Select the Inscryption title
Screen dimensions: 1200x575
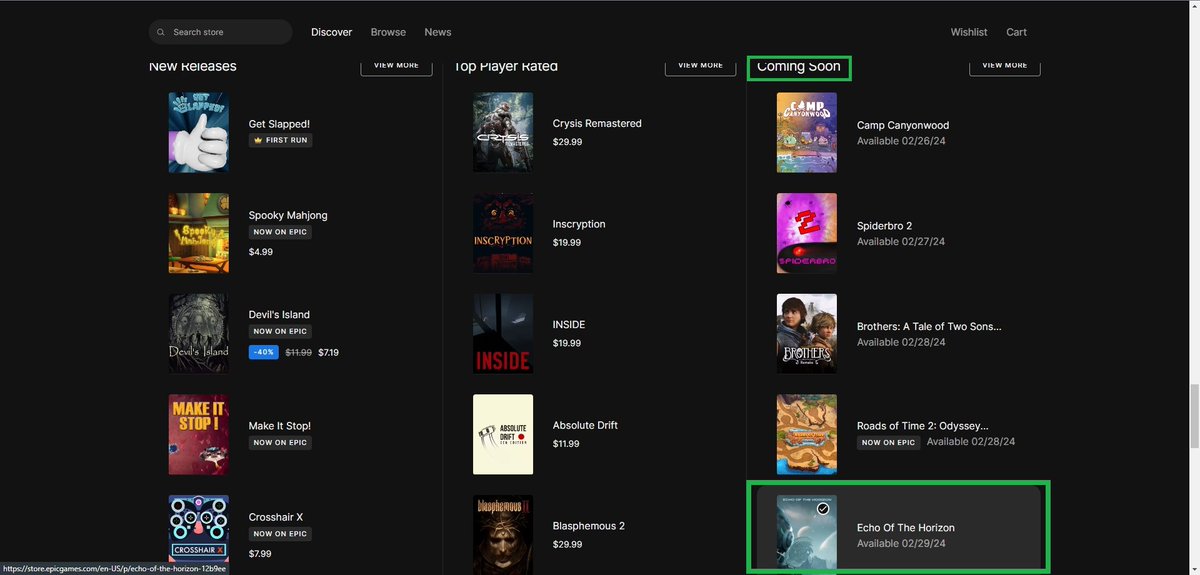(x=579, y=224)
